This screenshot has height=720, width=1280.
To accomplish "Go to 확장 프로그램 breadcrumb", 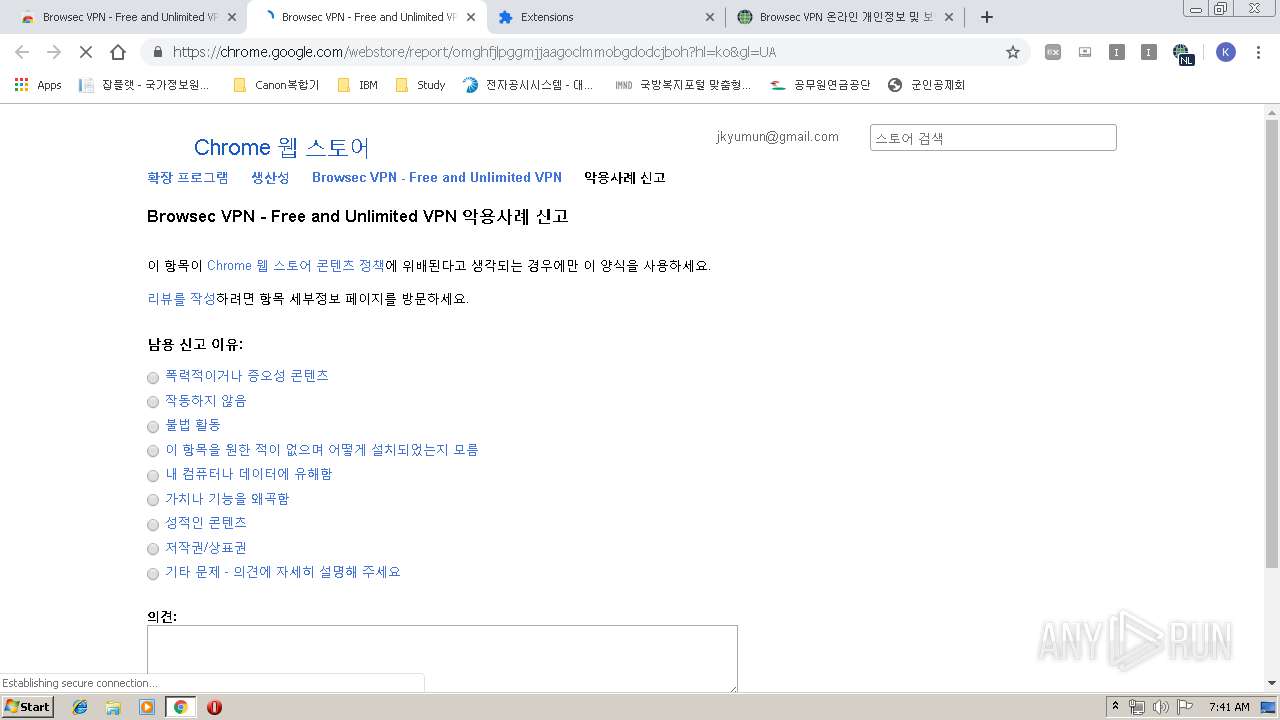I will [x=188, y=177].
